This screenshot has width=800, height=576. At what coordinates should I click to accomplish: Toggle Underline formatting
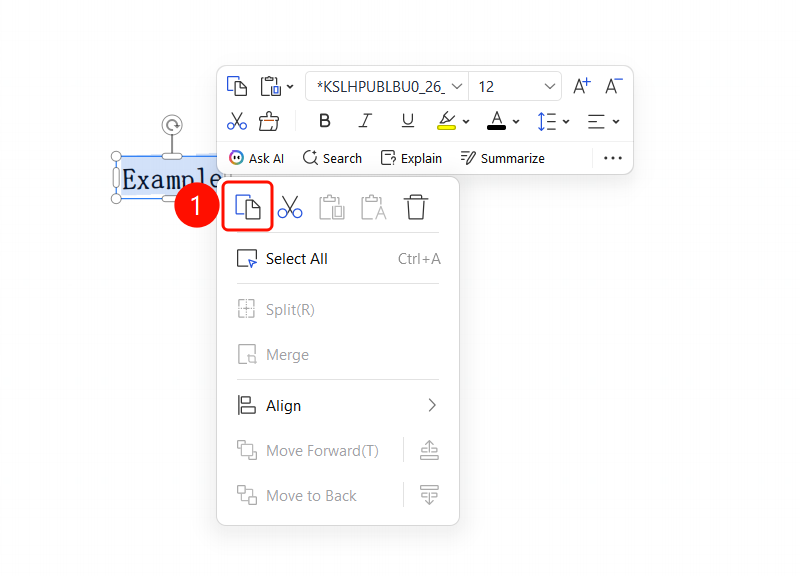(x=407, y=121)
